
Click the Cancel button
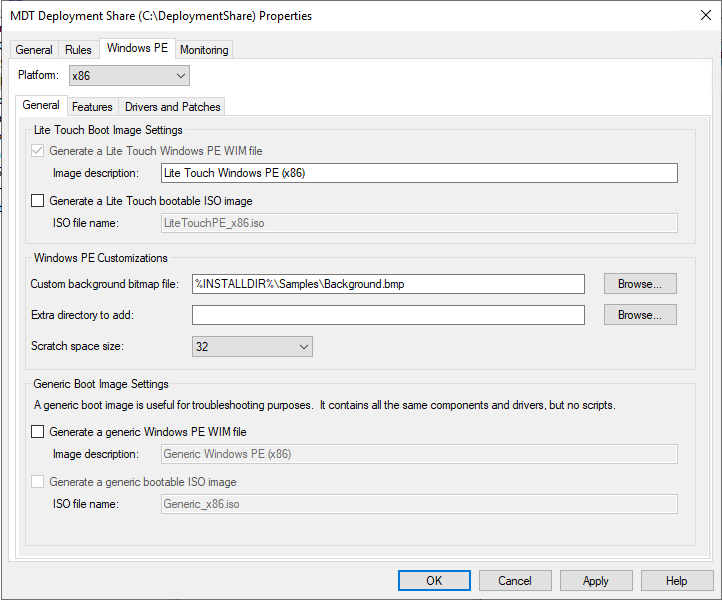pos(515,581)
